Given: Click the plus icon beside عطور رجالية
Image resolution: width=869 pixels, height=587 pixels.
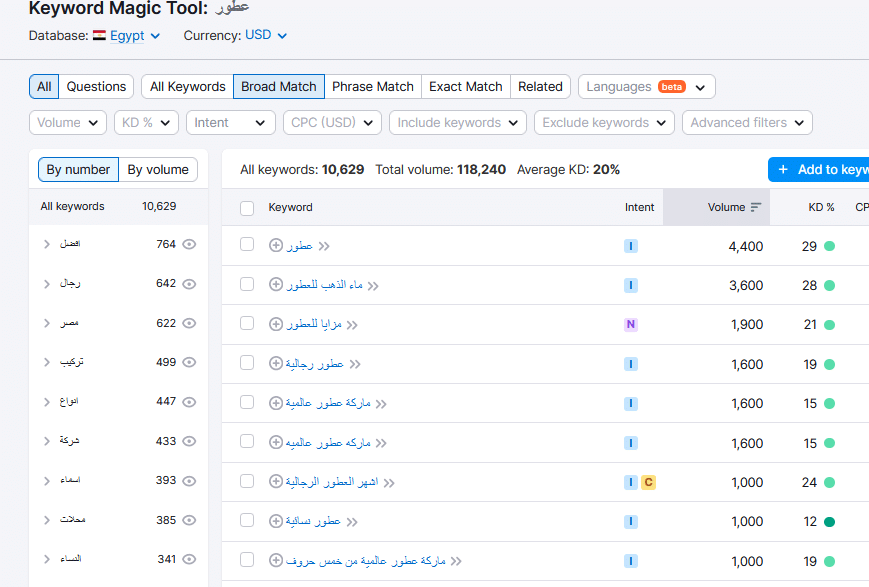Looking at the screenshot, I should point(276,364).
